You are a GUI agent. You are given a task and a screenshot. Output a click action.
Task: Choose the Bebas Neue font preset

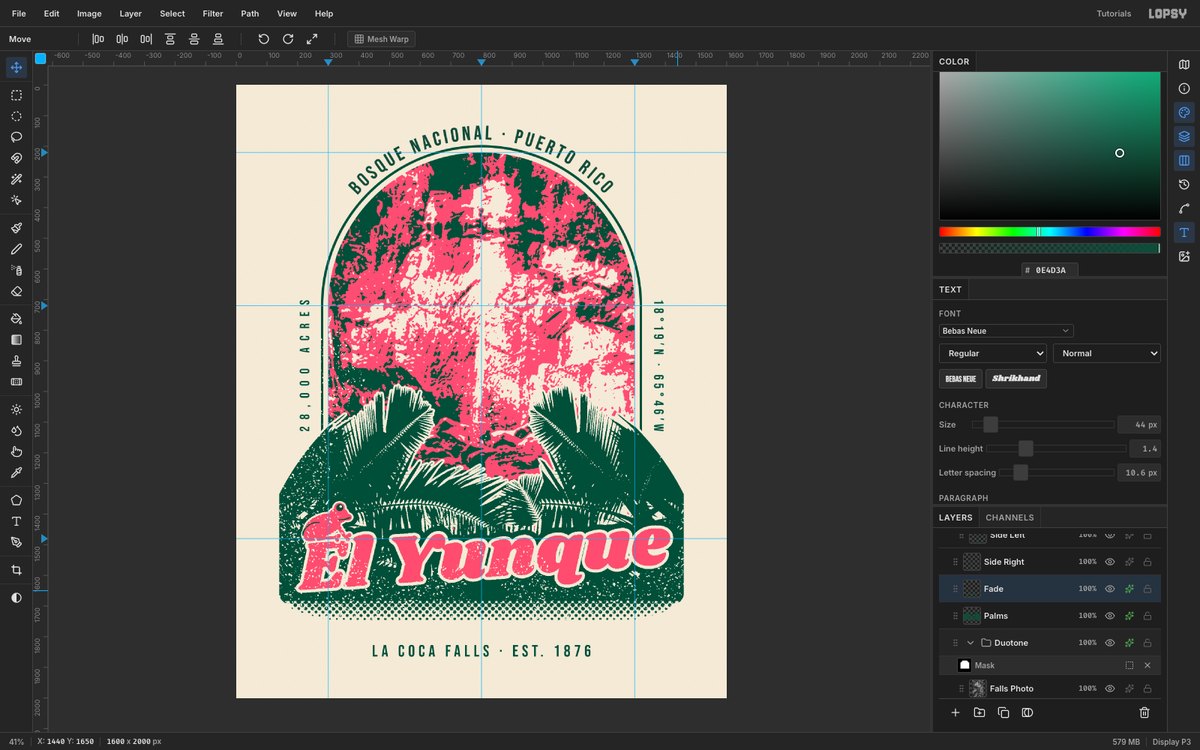(x=960, y=379)
